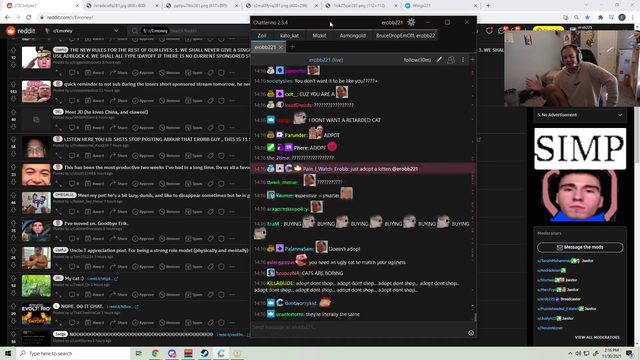Expand the Uncle T appreciation post preview

pos(59,267)
